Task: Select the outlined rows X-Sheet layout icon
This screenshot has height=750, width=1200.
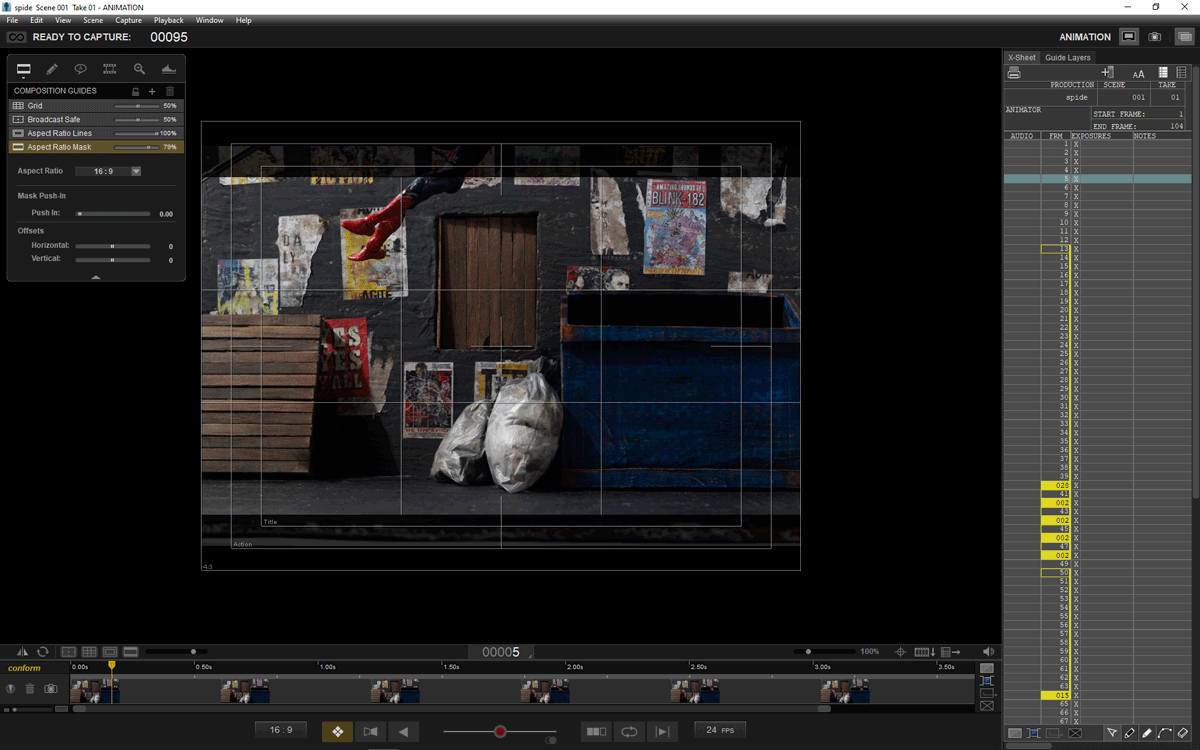Action: (x=1181, y=73)
